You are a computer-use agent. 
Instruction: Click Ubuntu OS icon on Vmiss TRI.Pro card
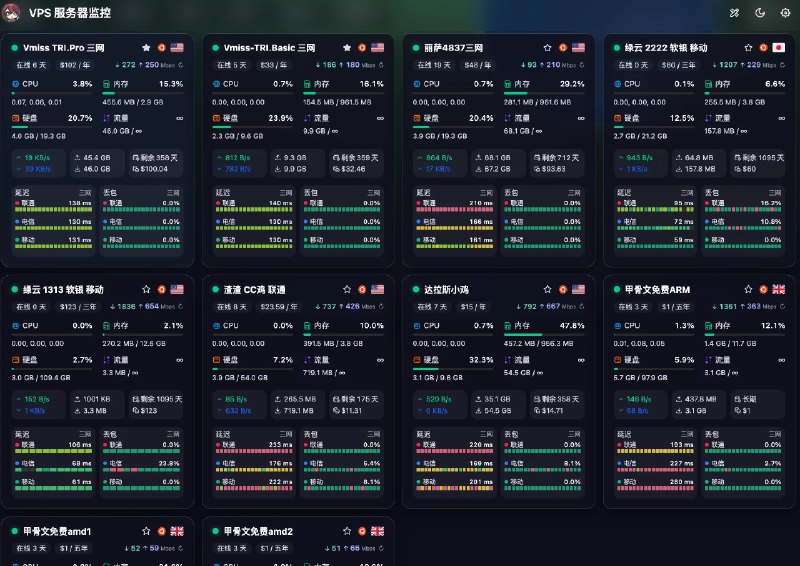coord(162,47)
